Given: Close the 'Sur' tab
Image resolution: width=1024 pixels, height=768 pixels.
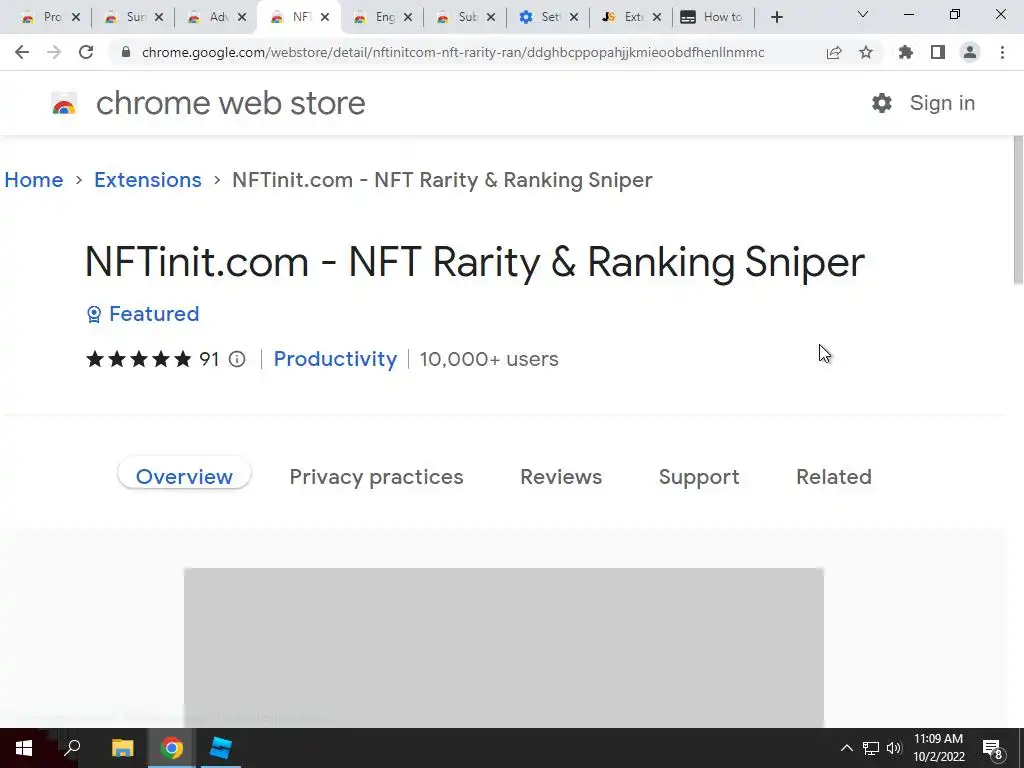Looking at the screenshot, I should 159,17.
